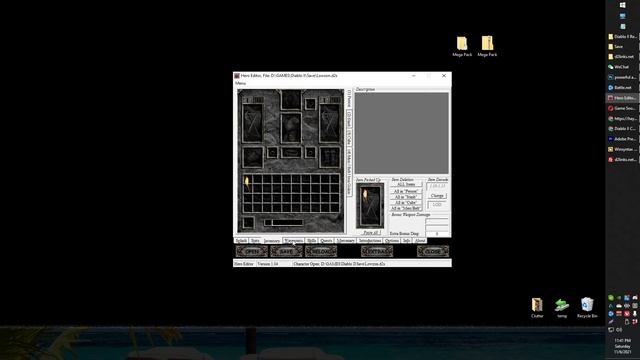
Task: Open WeChat from the taskbar
Action: pos(622,67)
